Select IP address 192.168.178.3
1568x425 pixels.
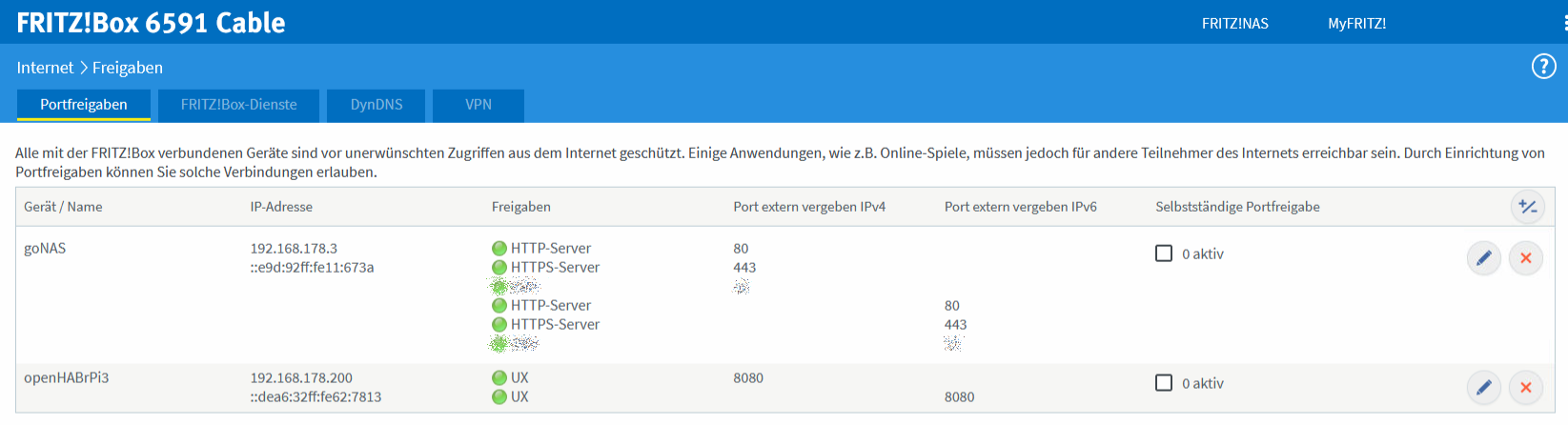point(294,249)
